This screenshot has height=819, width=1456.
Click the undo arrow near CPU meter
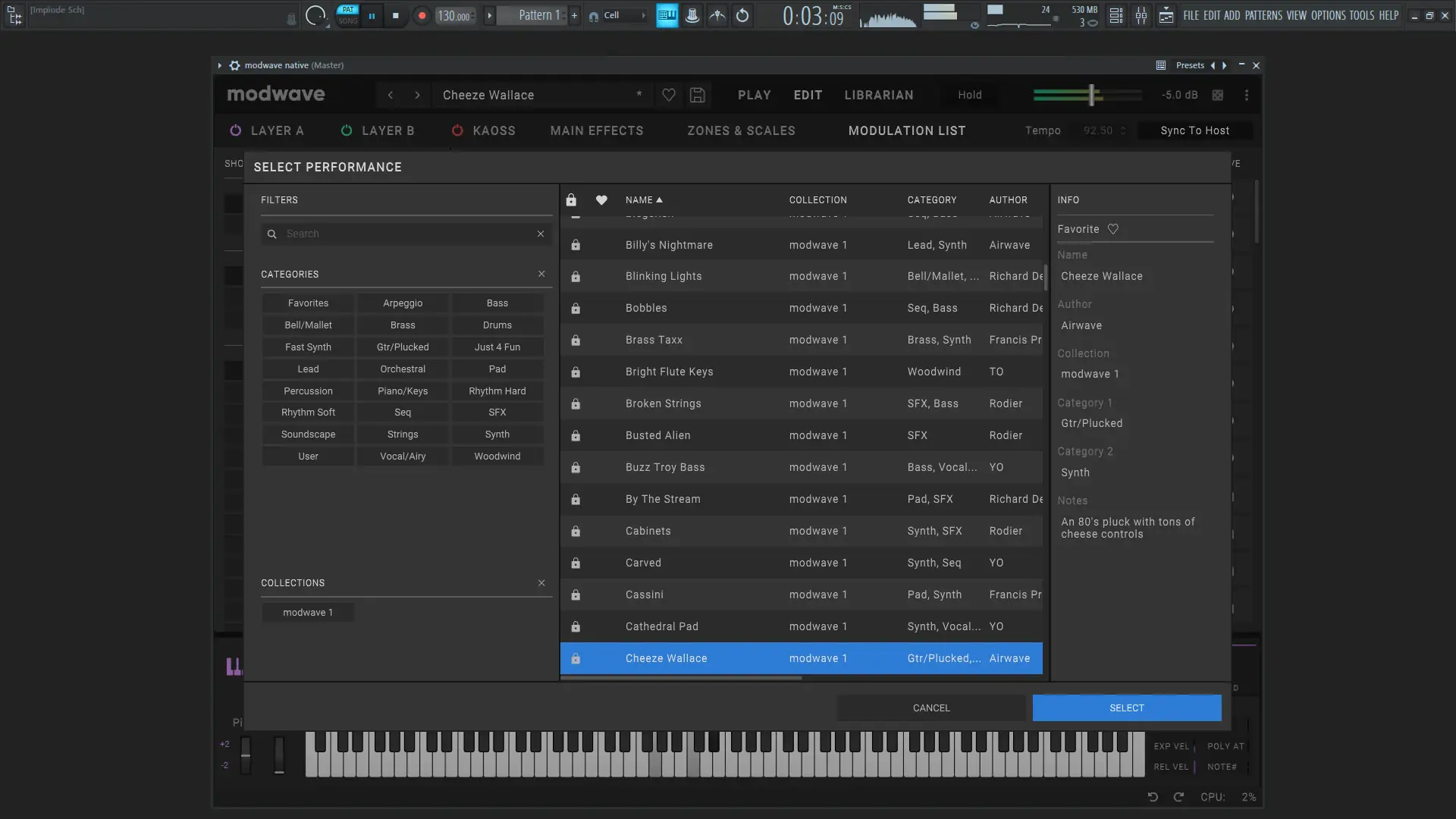tap(1152, 797)
